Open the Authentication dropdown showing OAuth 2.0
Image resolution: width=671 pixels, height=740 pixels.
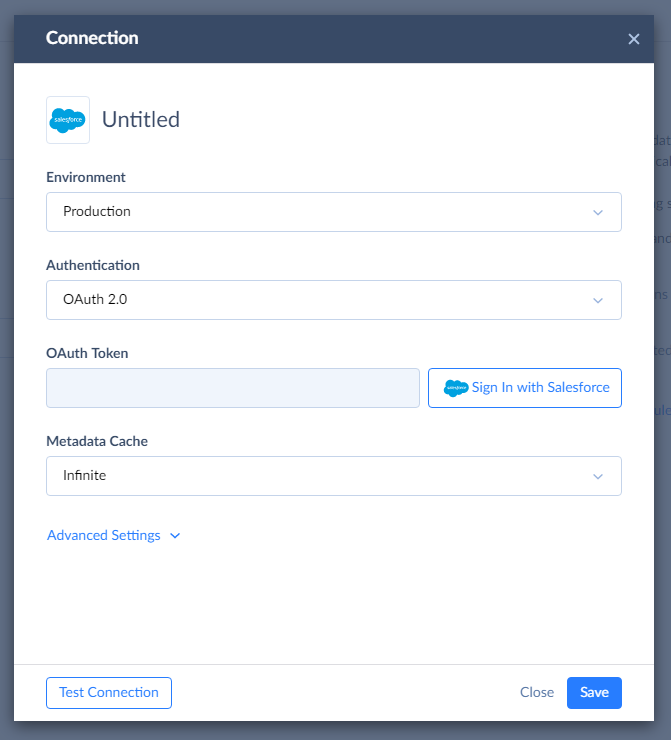334,300
